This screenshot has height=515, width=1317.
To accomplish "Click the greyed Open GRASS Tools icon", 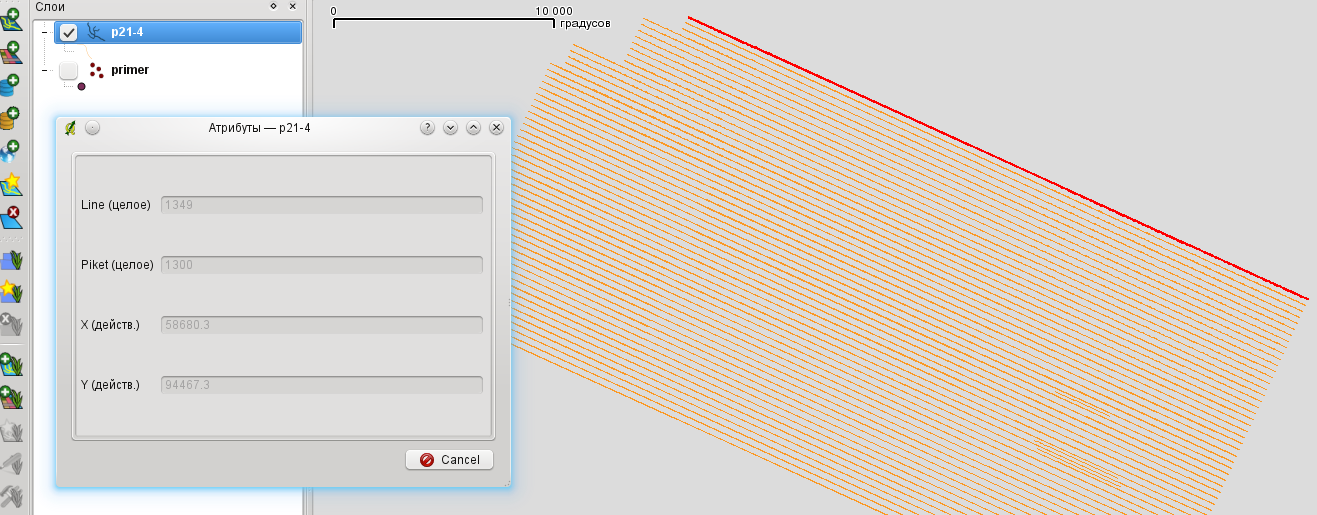I will tap(12, 496).
